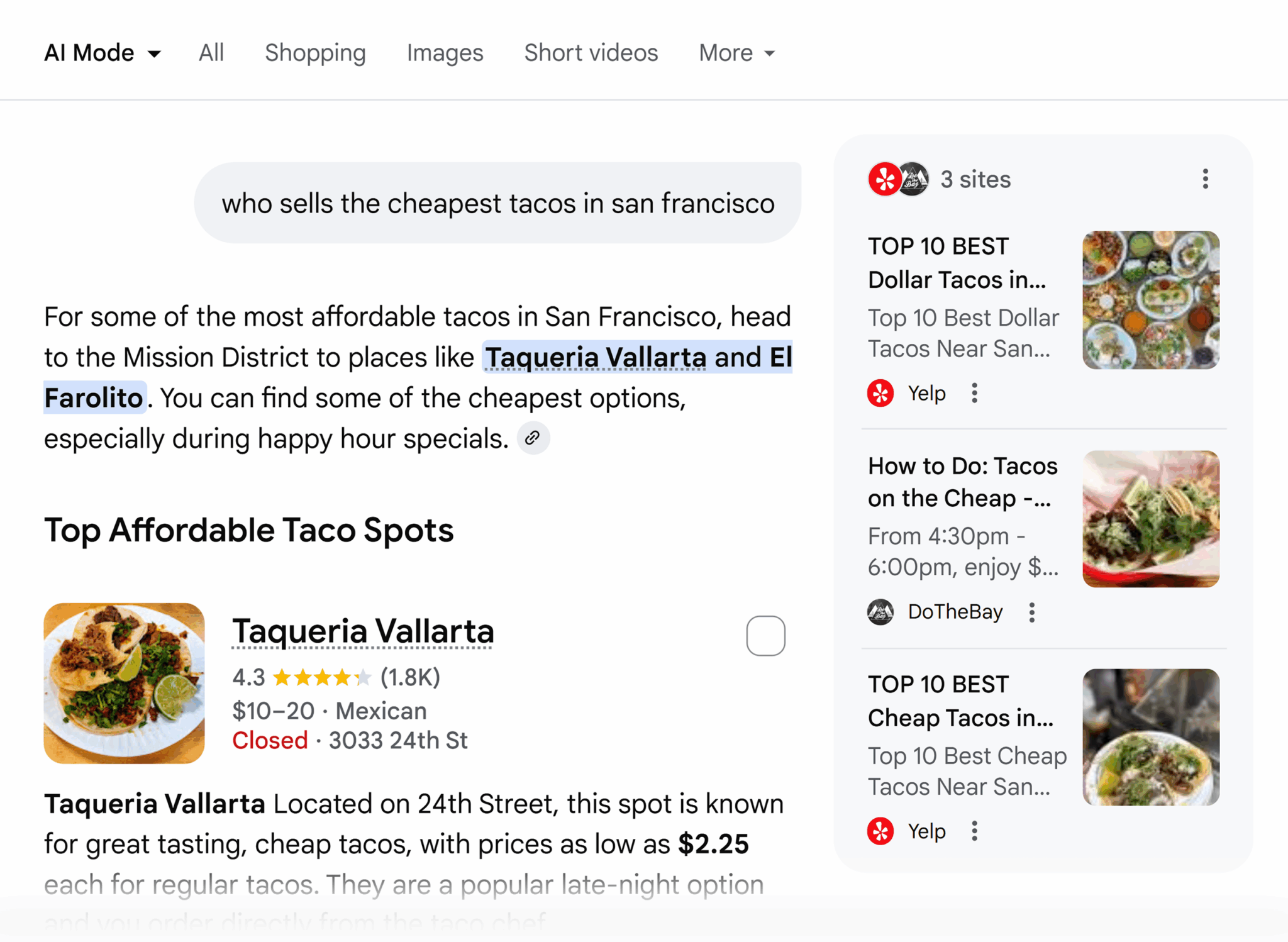Open options for the Cheap Tacos Yelp source
This screenshot has width=1288, height=942.
[974, 831]
